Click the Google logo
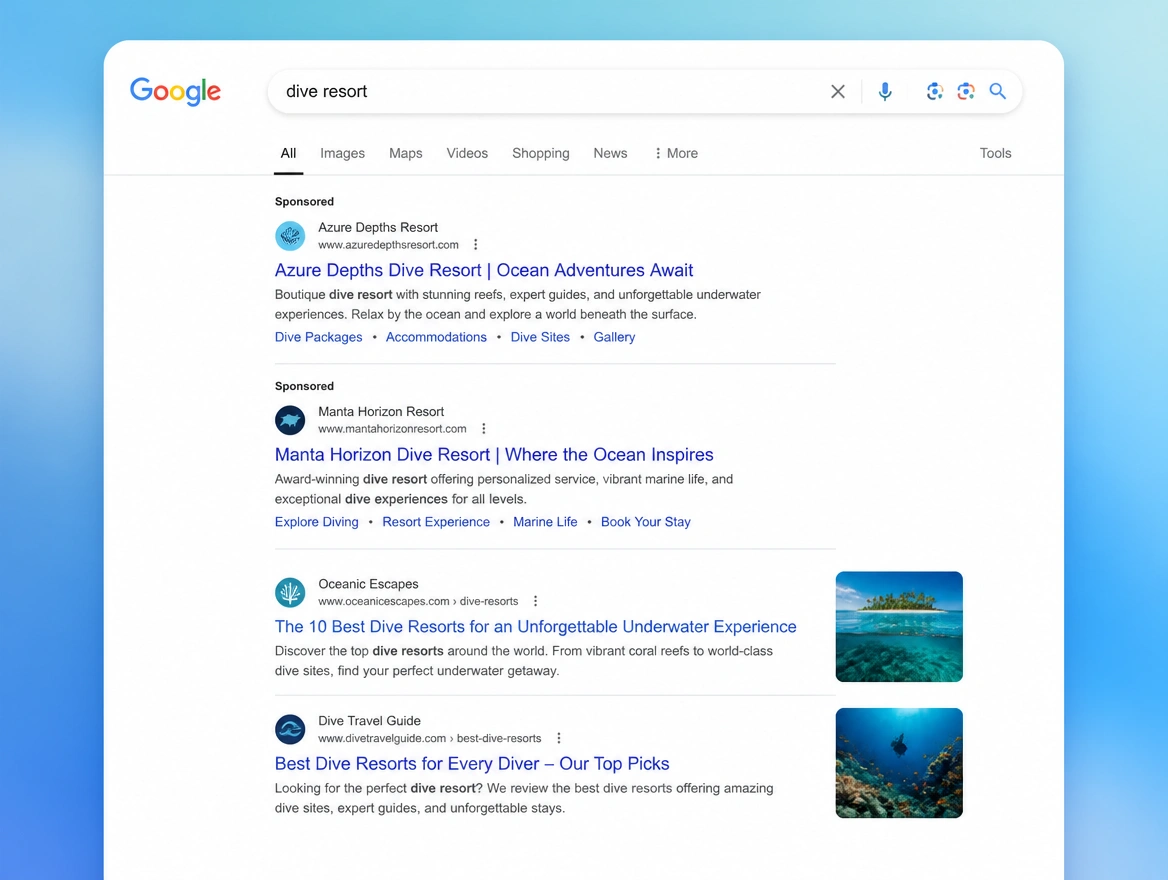Viewport: 1168px width, 880px height. pos(175,91)
